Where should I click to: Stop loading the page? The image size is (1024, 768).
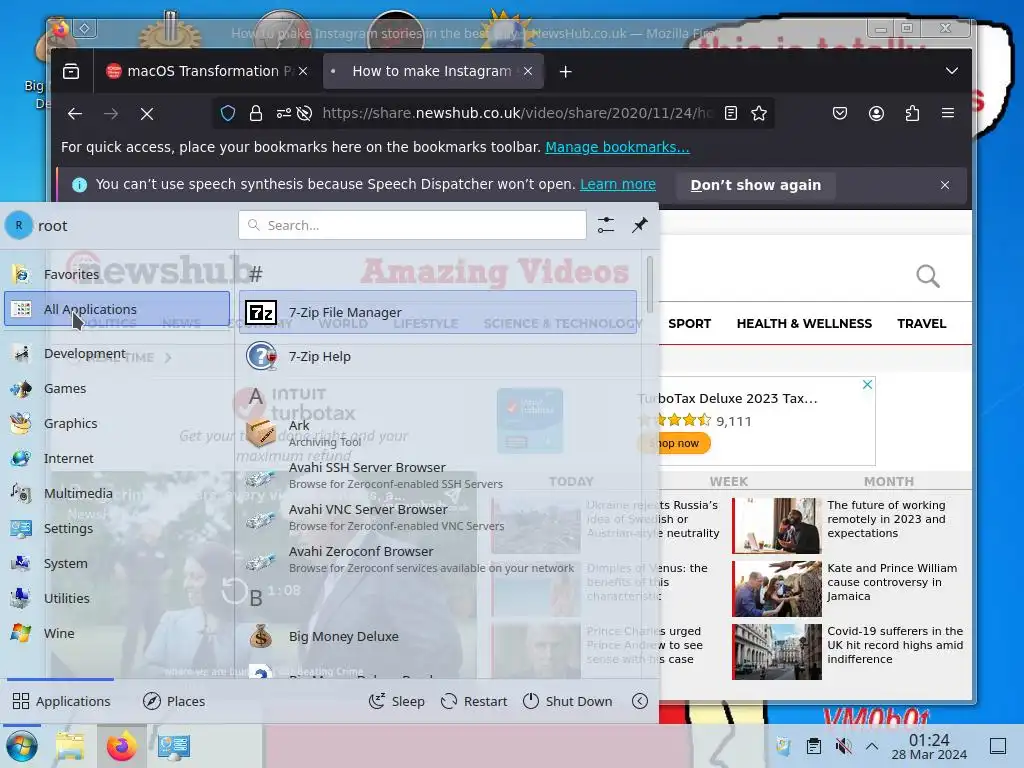coord(147,114)
